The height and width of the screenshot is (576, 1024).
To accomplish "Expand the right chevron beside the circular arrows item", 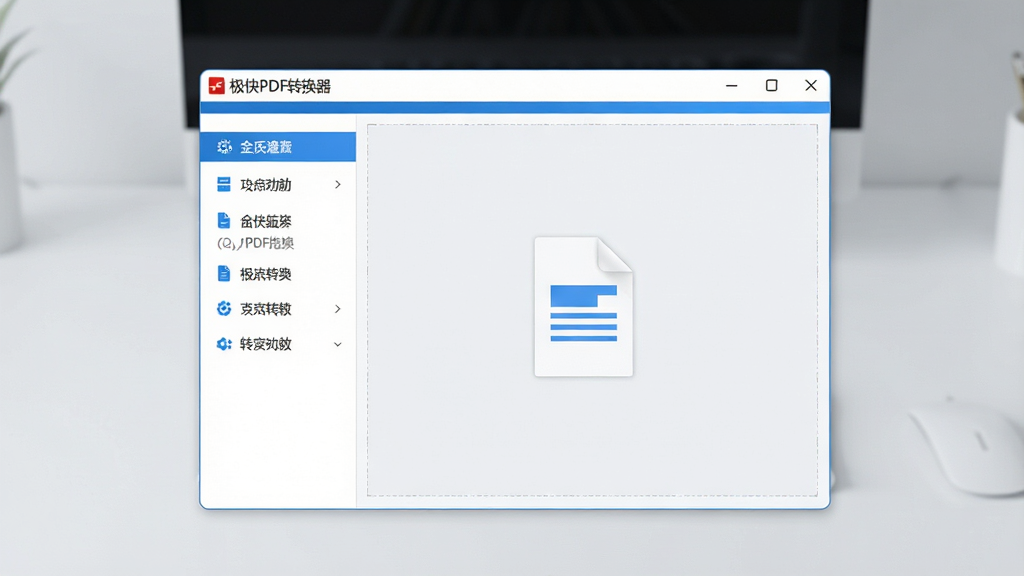I will pyautogui.click(x=338, y=309).
